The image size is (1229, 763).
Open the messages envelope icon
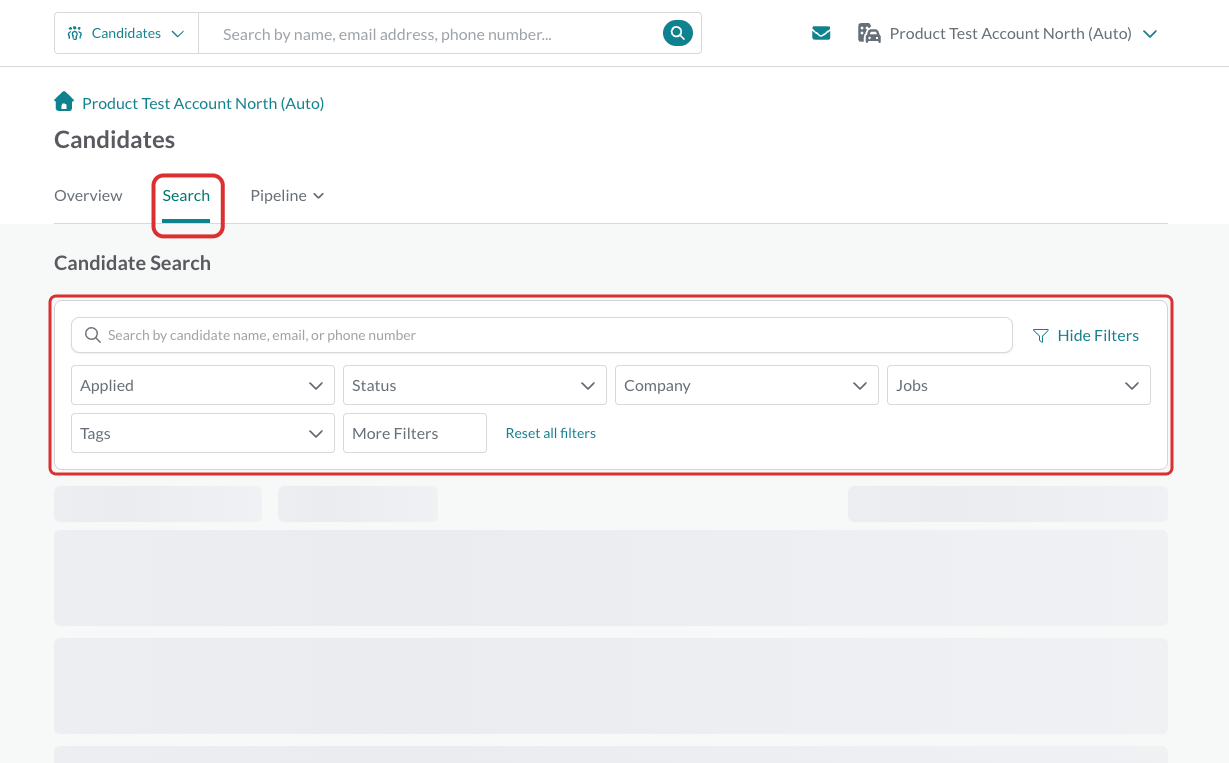coord(821,33)
